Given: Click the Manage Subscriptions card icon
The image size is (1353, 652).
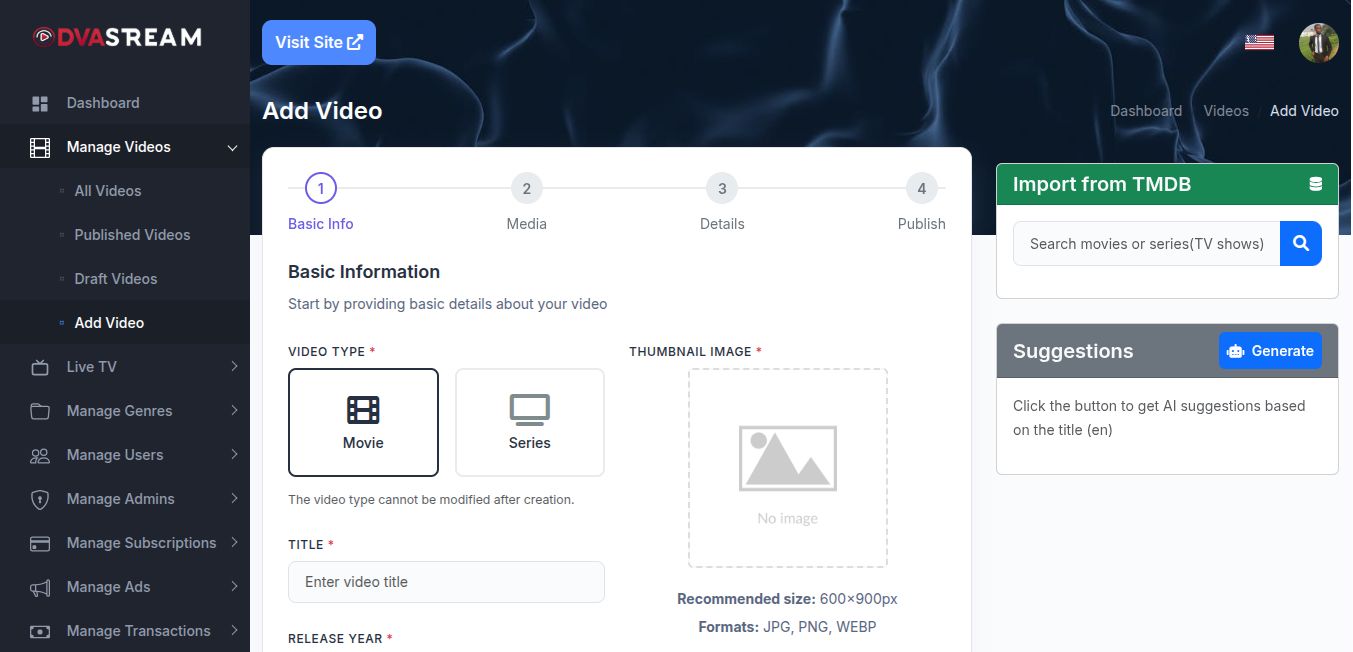Looking at the screenshot, I should pos(40,543).
